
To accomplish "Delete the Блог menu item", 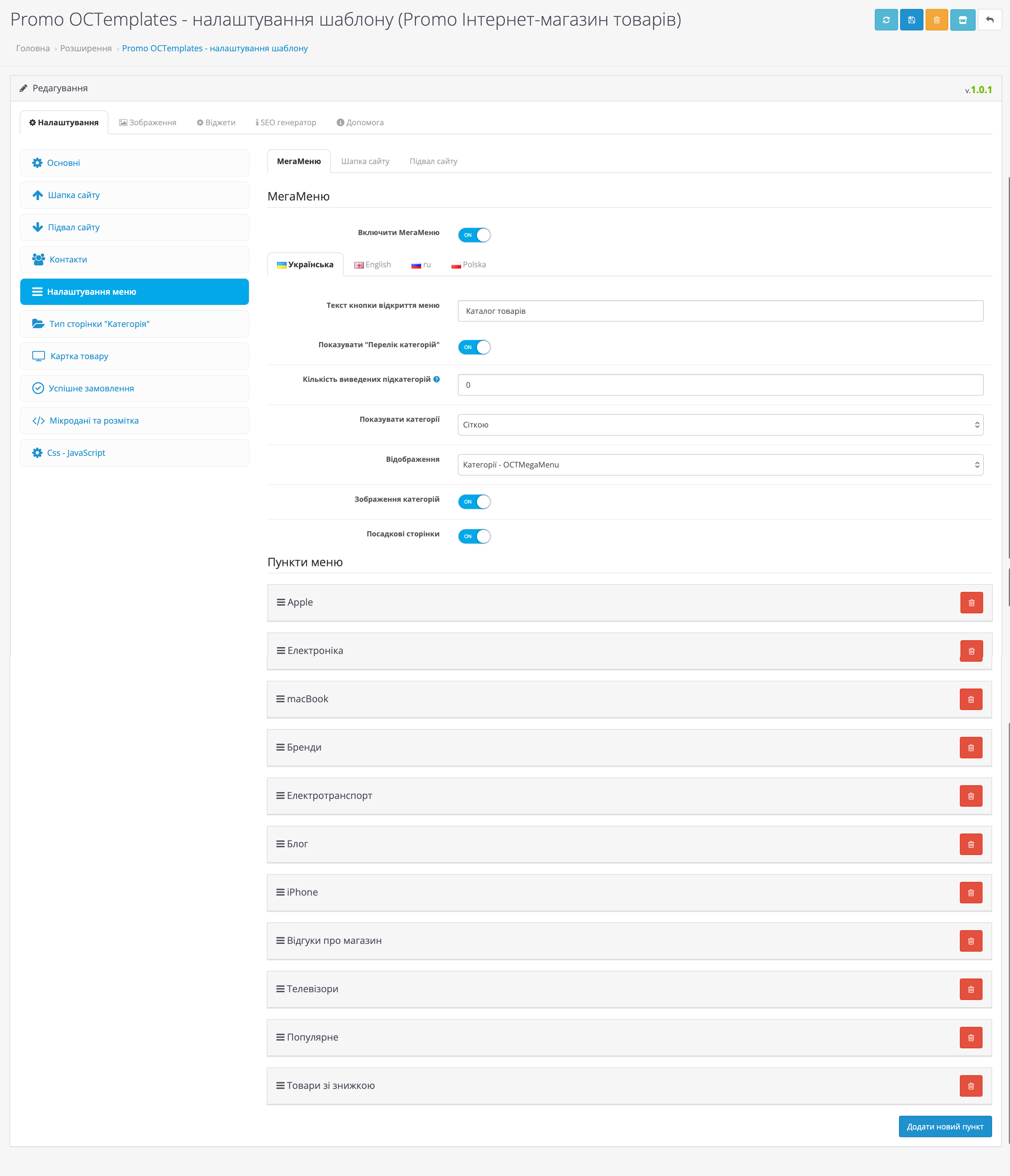I will pos(971,845).
